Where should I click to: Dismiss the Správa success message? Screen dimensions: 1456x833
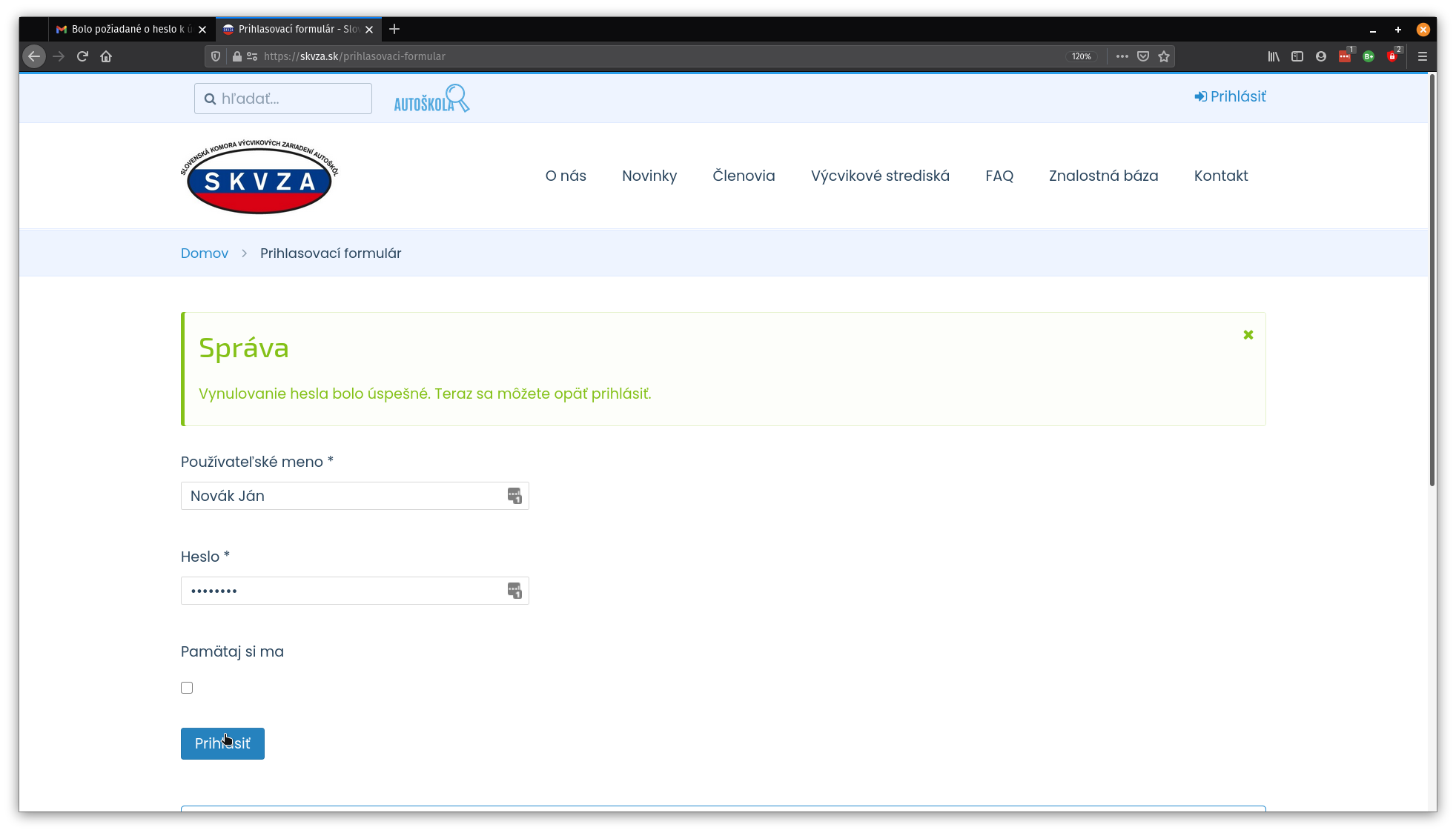pyautogui.click(x=1248, y=335)
